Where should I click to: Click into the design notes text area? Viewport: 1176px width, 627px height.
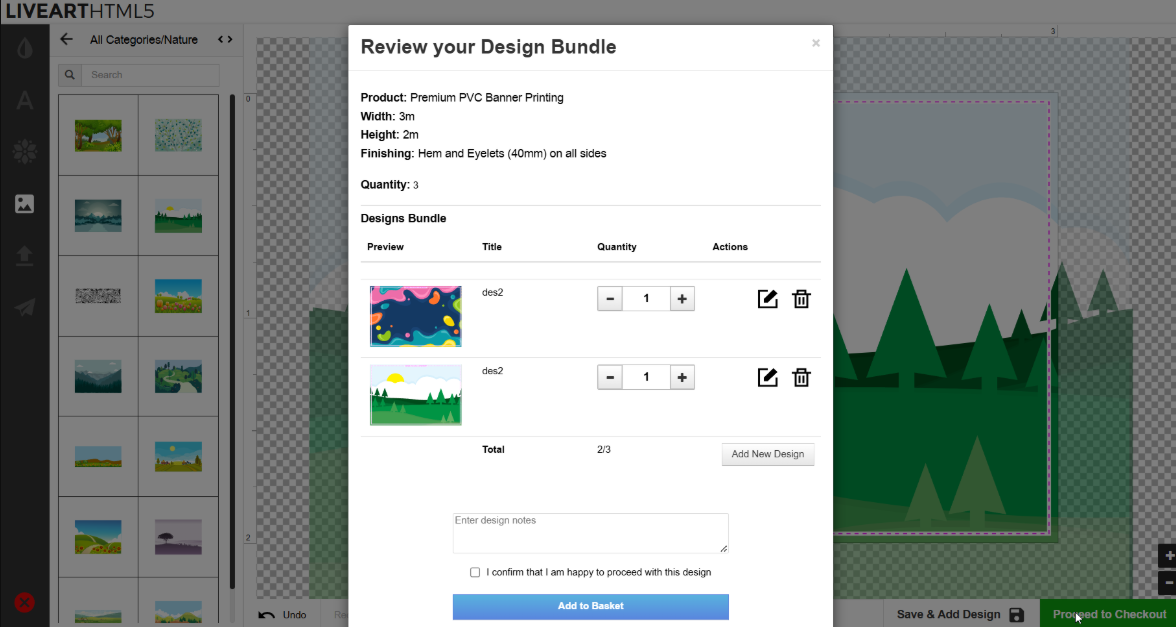590,533
